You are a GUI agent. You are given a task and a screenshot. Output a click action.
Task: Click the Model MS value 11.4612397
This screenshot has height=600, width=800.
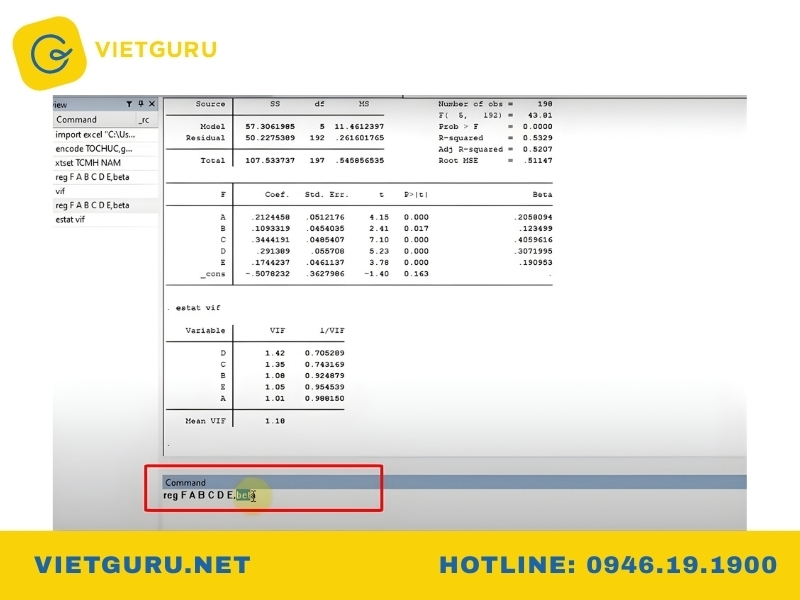[359, 127]
